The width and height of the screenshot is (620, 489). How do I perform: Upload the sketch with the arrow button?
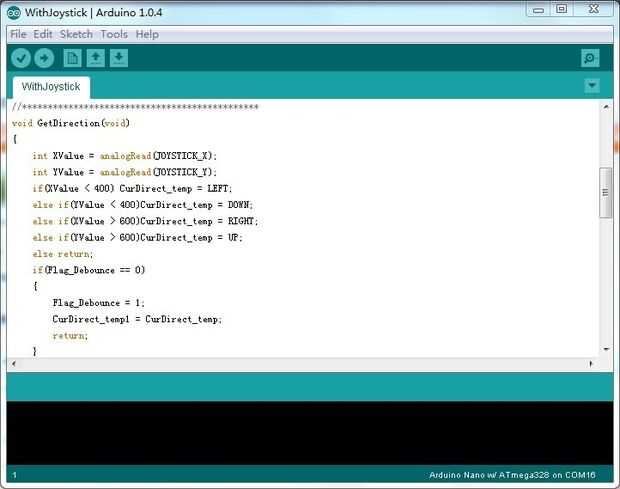coord(44,59)
